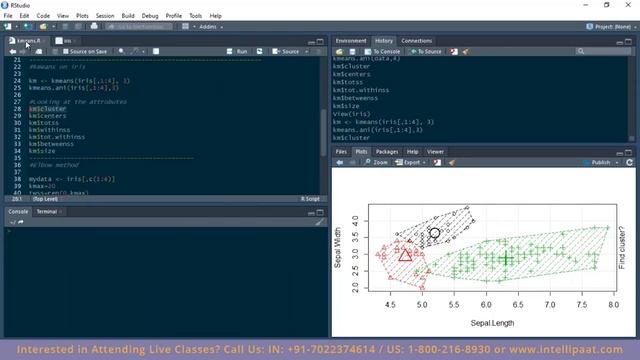
Task: Open the recent files dropdown arrow
Action: coord(53,27)
